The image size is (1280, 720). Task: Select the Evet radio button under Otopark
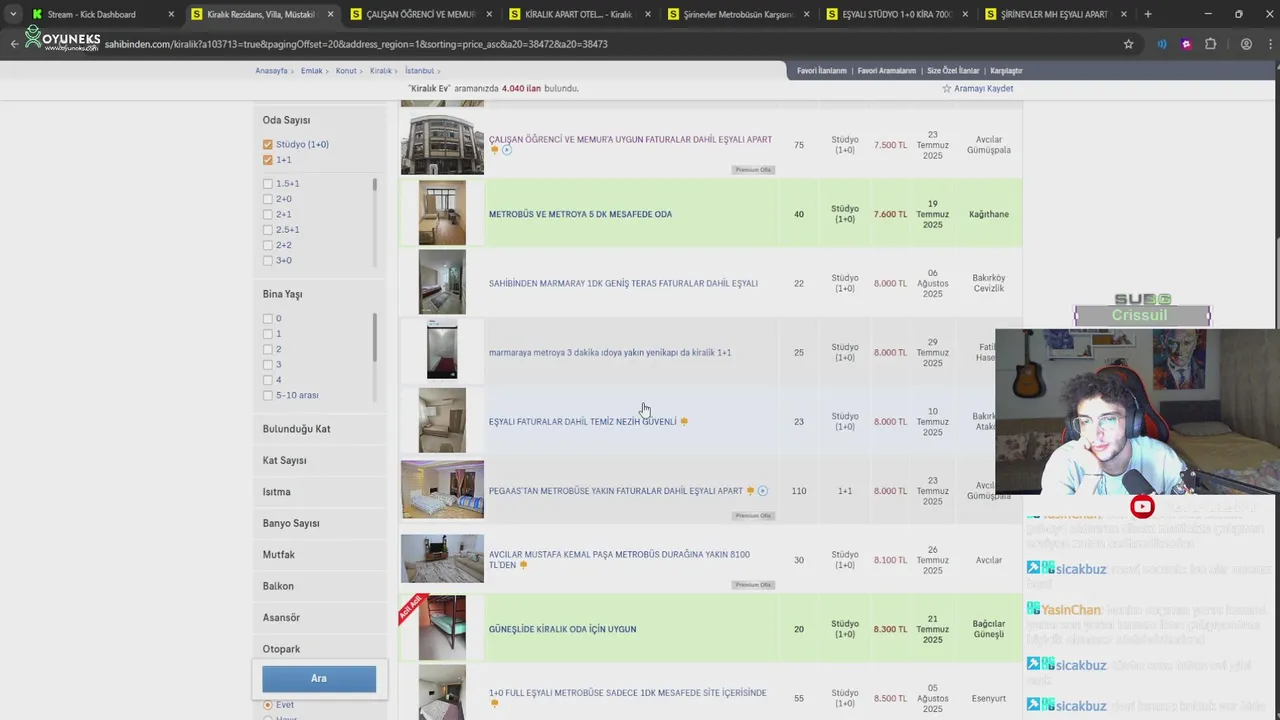[x=267, y=705]
